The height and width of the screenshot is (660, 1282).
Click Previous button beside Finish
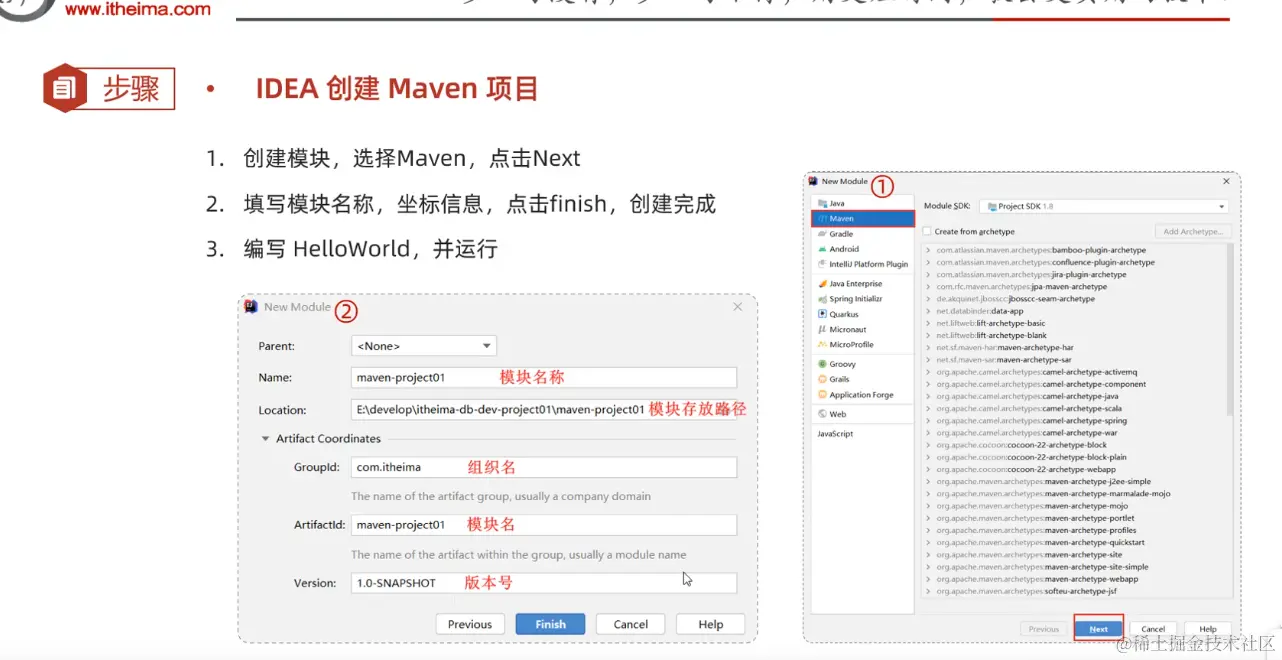tap(470, 624)
